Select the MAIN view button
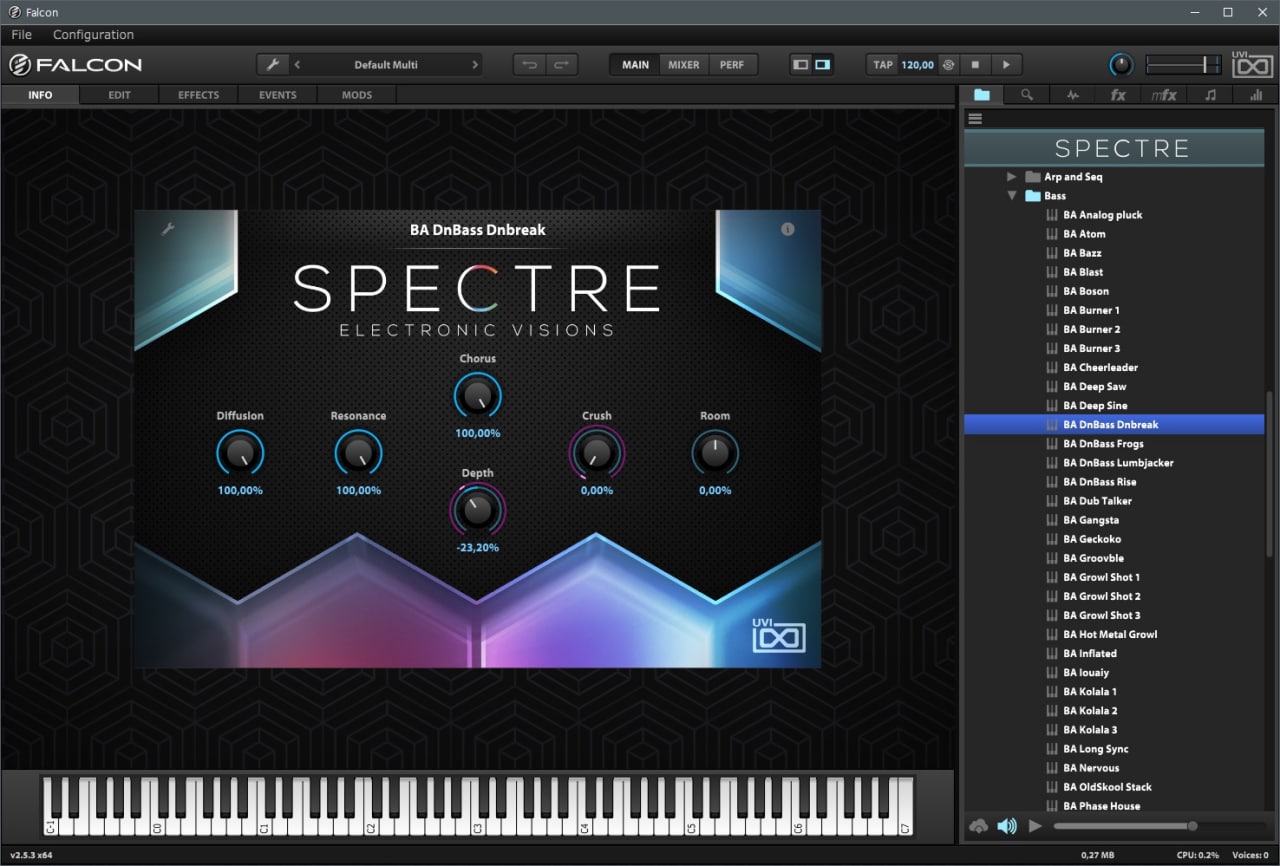 pyautogui.click(x=635, y=65)
